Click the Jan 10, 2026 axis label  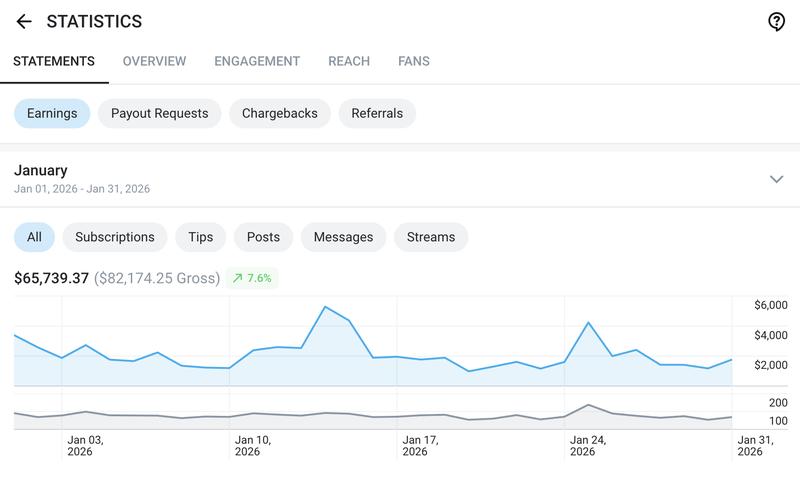click(253, 446)
